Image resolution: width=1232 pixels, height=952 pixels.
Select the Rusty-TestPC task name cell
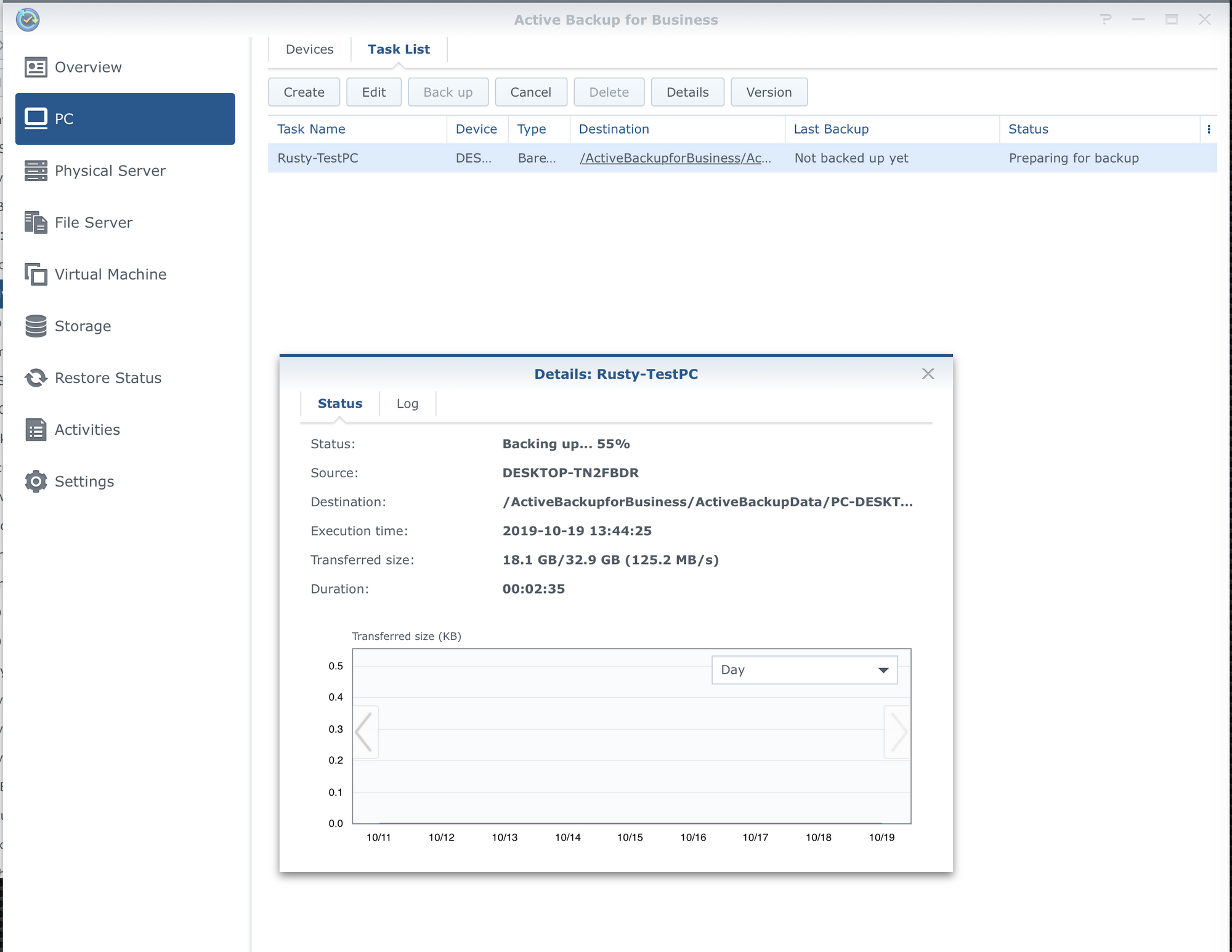[318, 158]
